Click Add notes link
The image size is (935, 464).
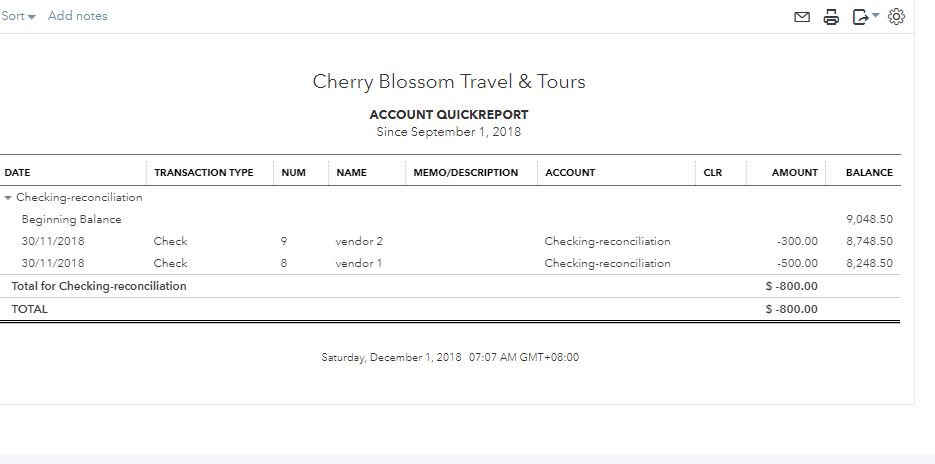coord(78,16)
